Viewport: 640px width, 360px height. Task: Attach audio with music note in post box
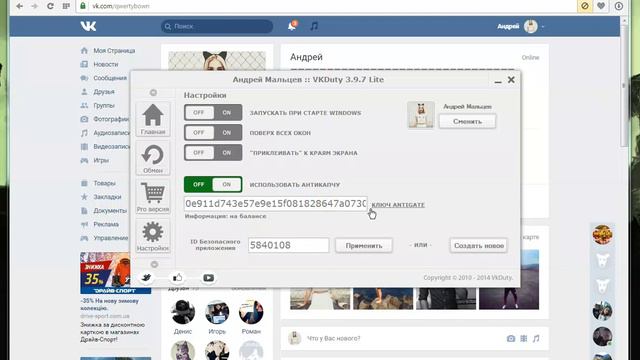[536, 338]
